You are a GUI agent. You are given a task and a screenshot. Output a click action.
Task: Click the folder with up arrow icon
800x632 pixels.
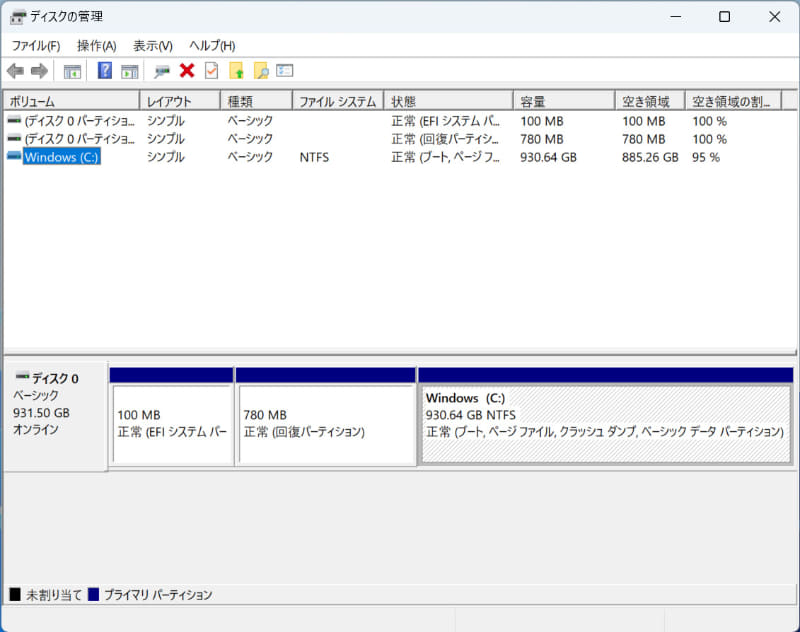[x=235, y=70]
